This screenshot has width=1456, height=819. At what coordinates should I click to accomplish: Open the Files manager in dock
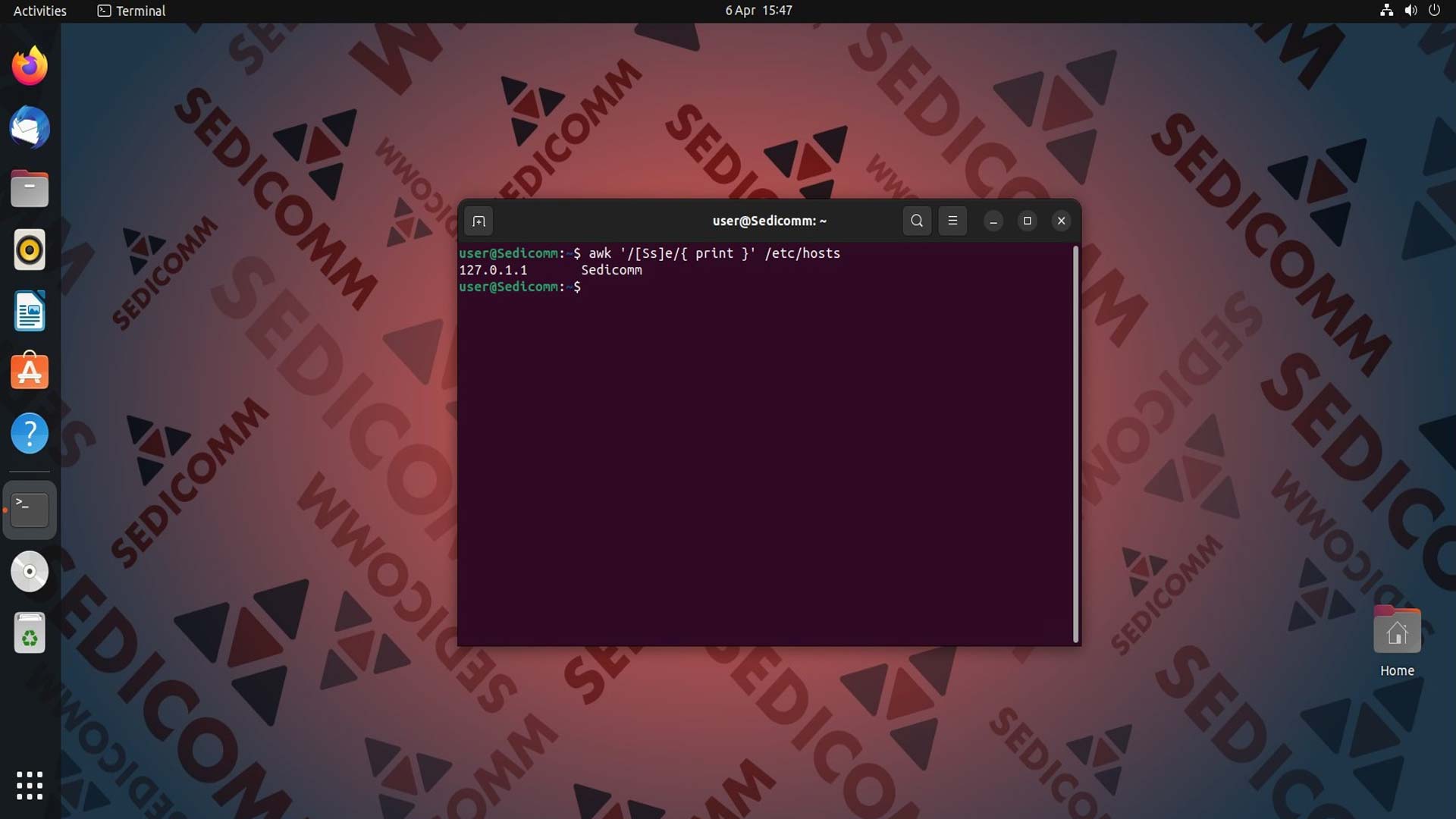coord(30,189)
